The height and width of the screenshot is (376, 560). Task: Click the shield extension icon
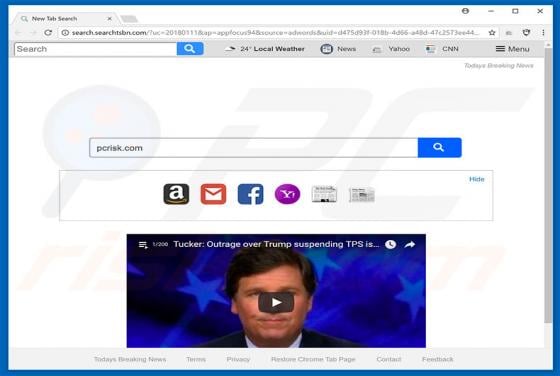[x=526, y=32]
